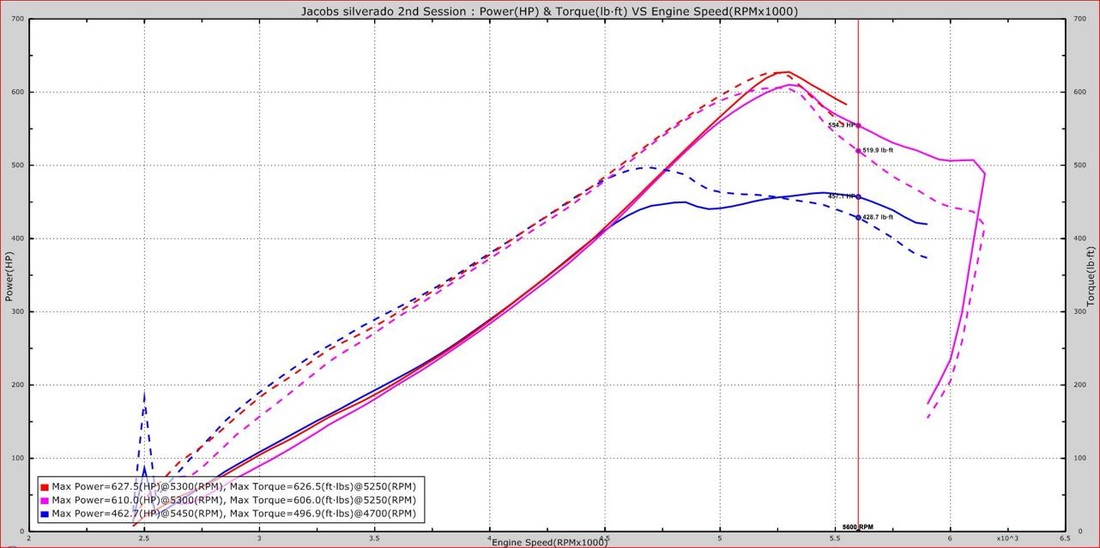This screenshot has height=548, width=1100.
Task: Click the Engine Speed(RPMx1000) axis label
Action: point(549,542)
